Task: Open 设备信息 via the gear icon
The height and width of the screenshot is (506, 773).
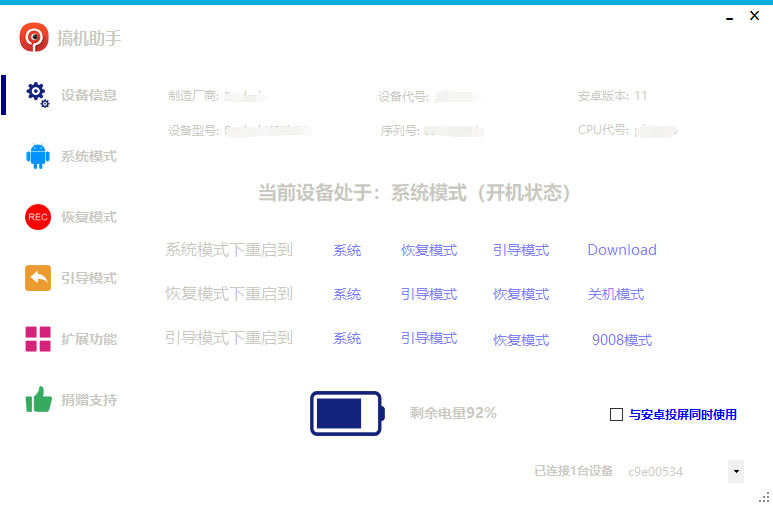Action: (37, 94)
